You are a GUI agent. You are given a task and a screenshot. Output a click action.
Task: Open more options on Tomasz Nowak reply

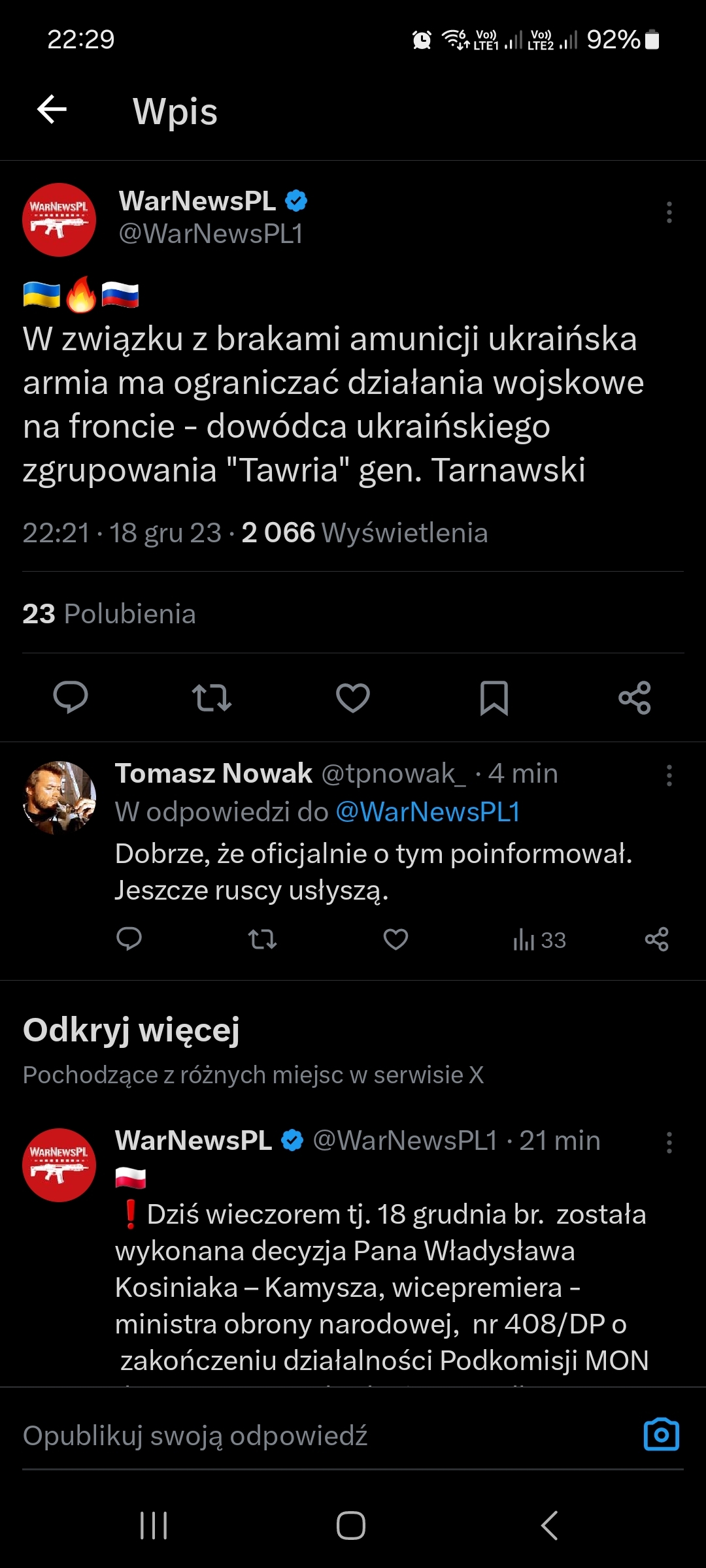coord(669,776)
